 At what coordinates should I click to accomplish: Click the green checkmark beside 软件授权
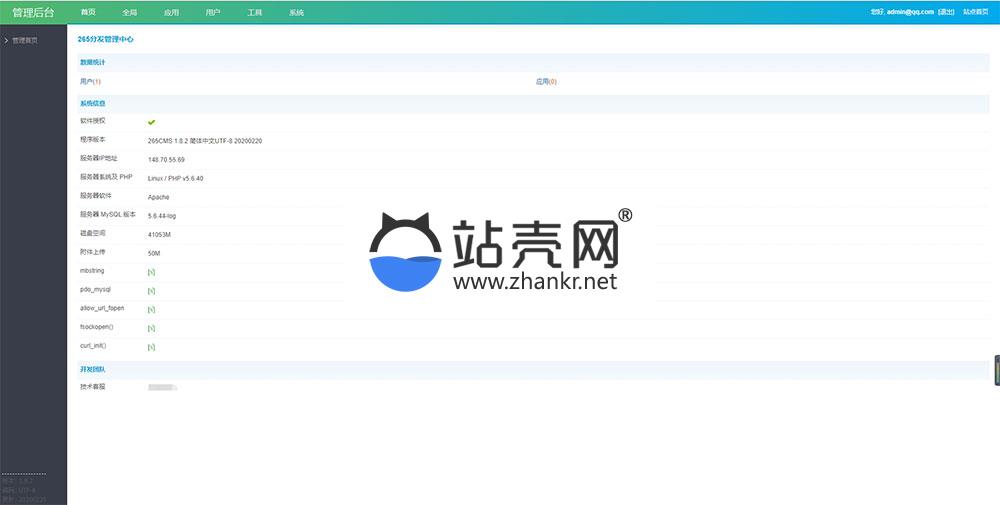point(151,122)
